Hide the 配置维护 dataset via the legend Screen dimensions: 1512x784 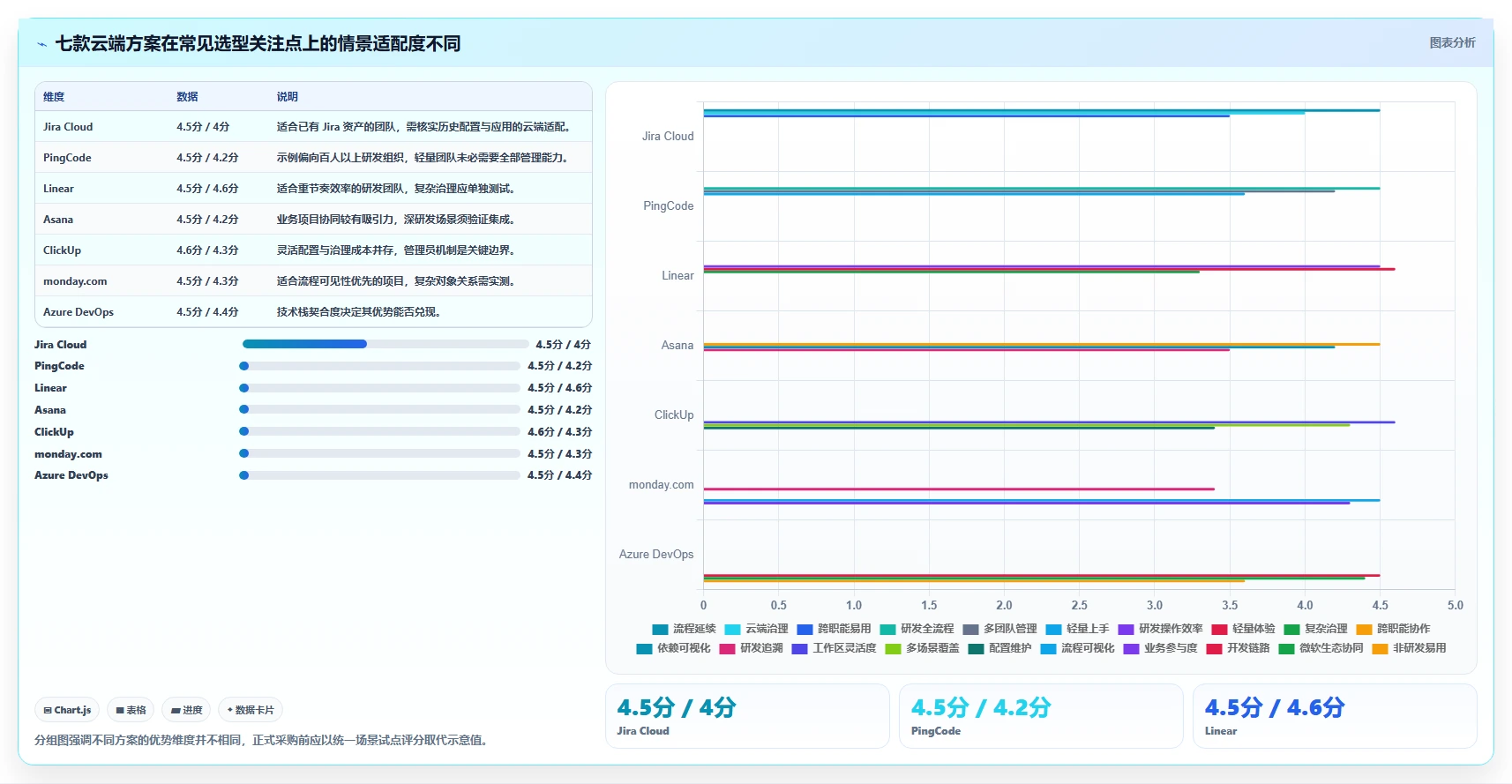[999, 648]
